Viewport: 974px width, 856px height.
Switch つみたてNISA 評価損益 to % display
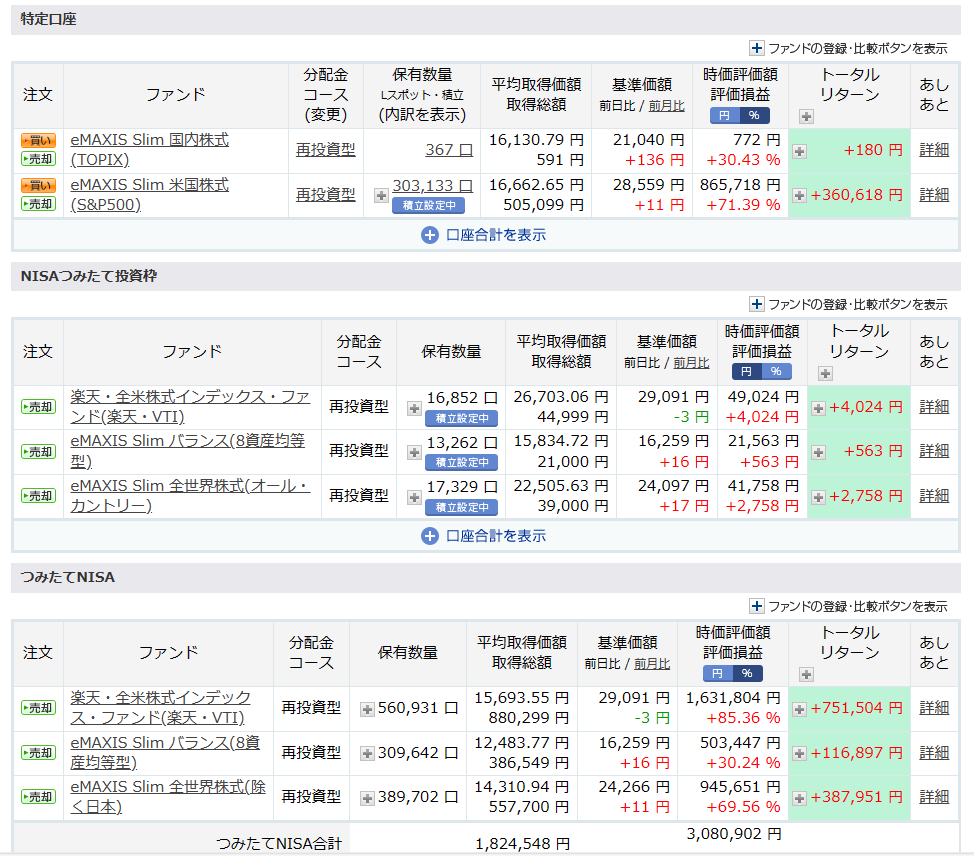748,673
